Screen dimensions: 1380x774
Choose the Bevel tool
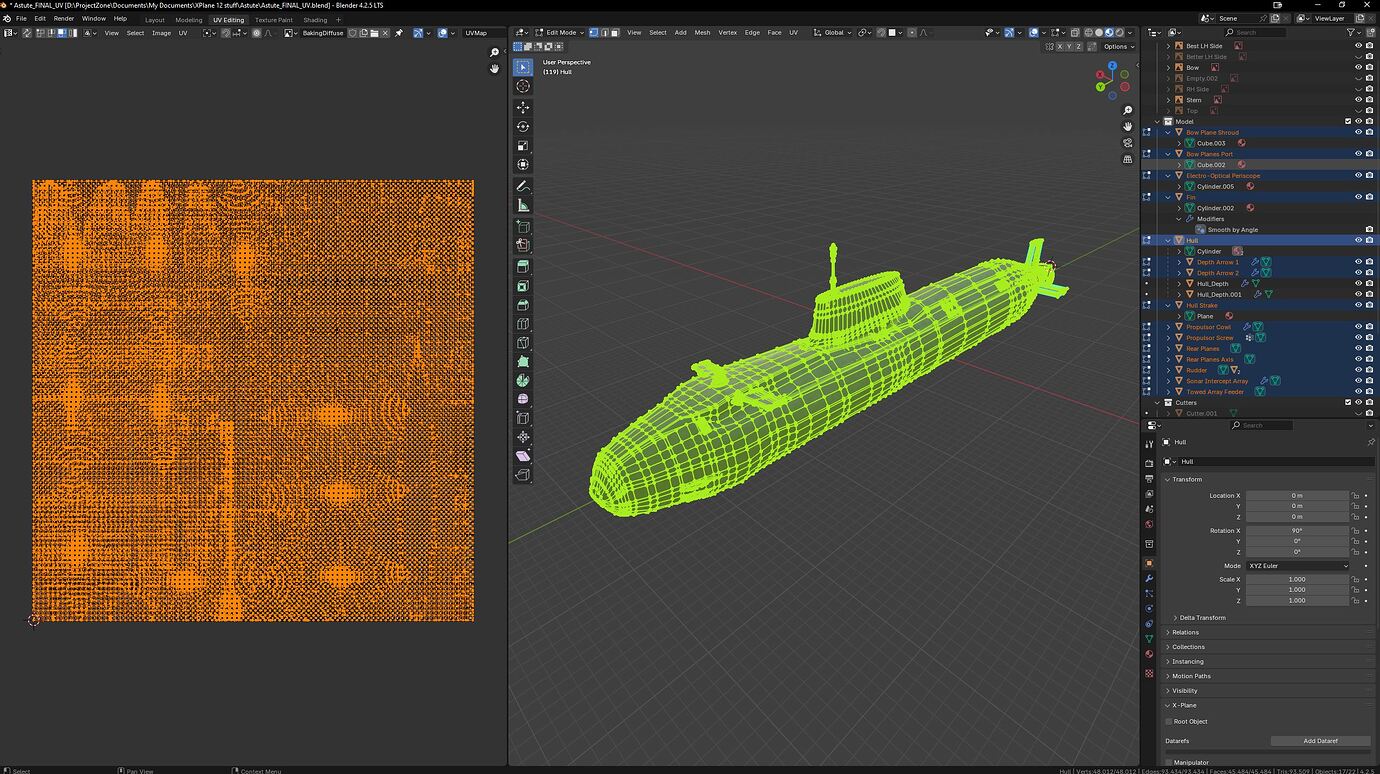click(523, 305)
